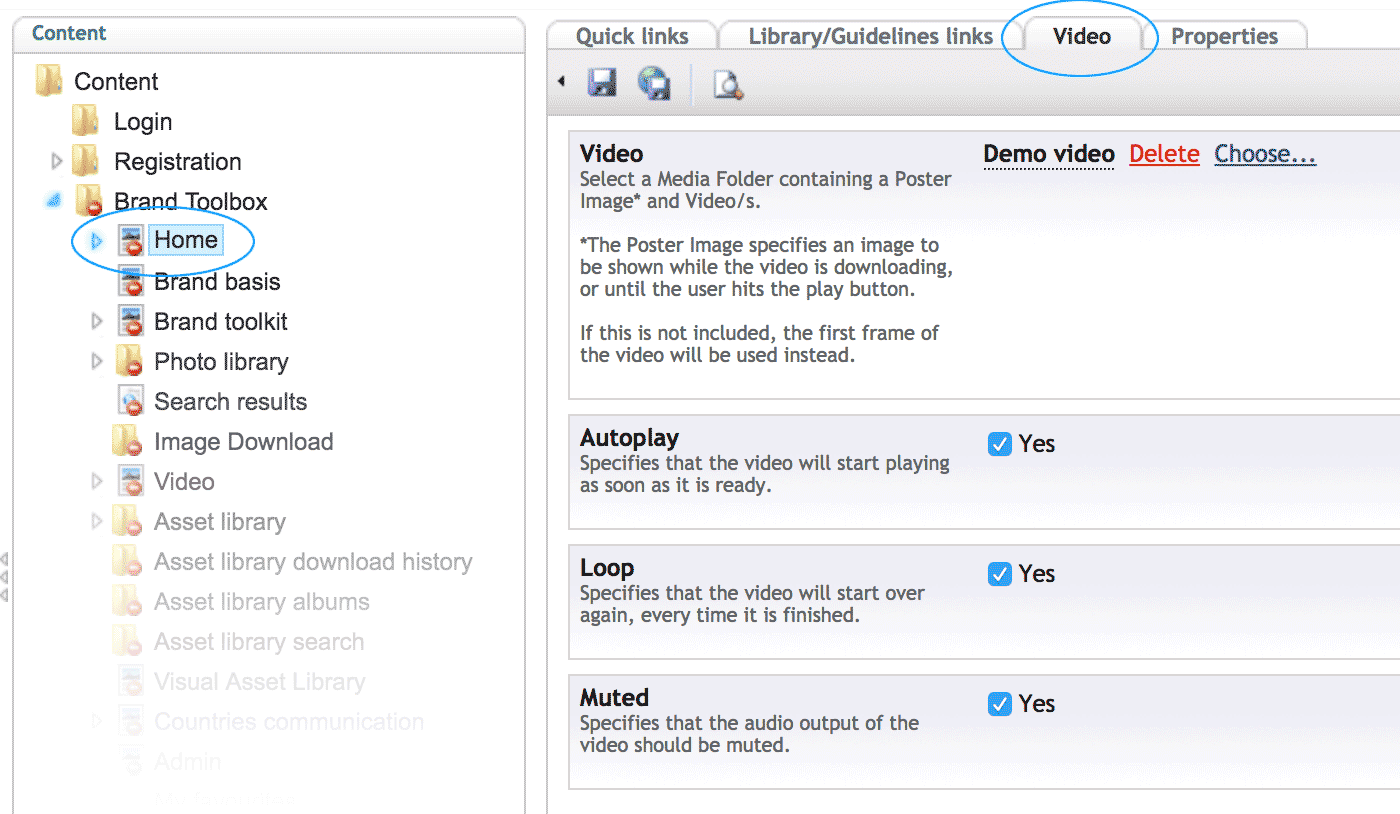This screenshot has width=1400, height=814.
Task: Click the Search results page icon
Action: (131, 402)
